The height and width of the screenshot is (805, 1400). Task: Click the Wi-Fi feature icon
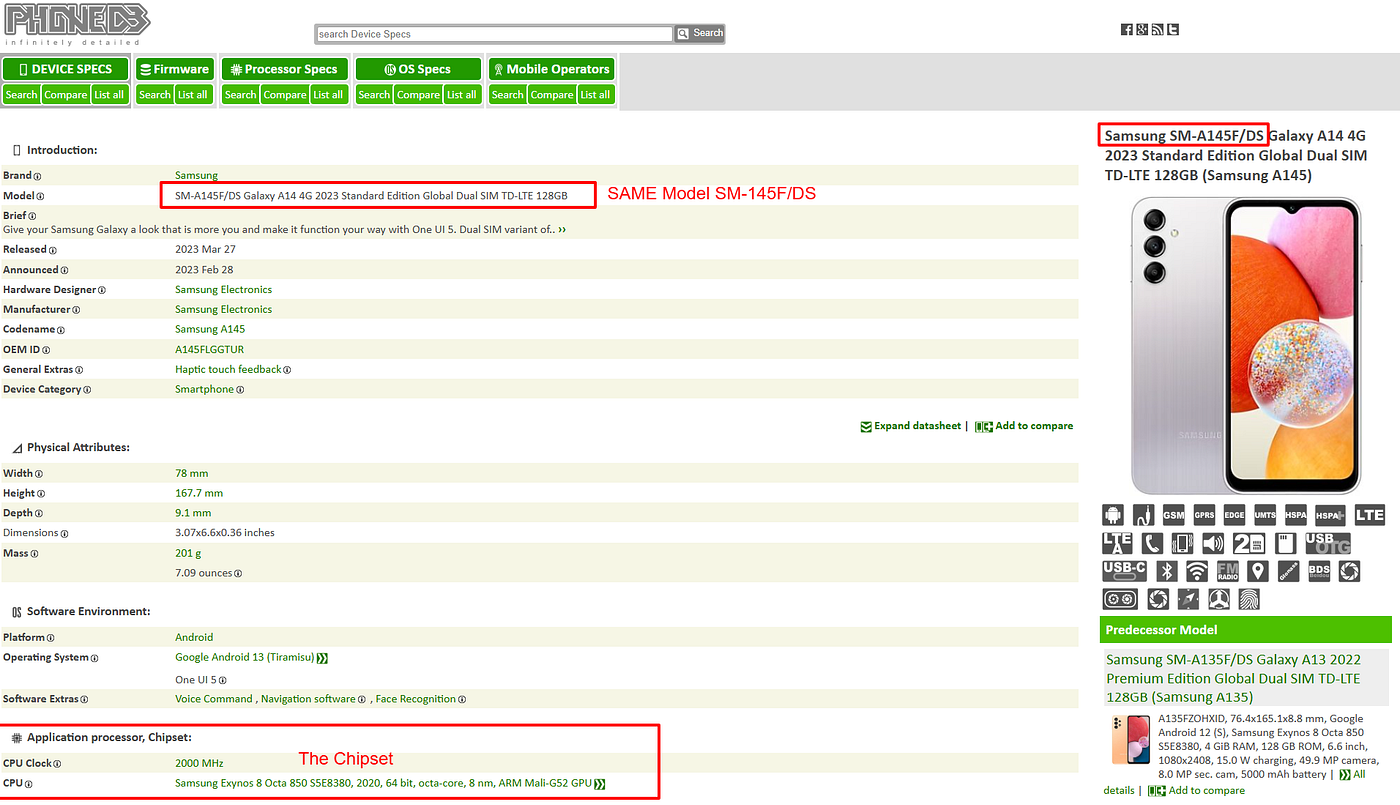tap(1197, 571)
